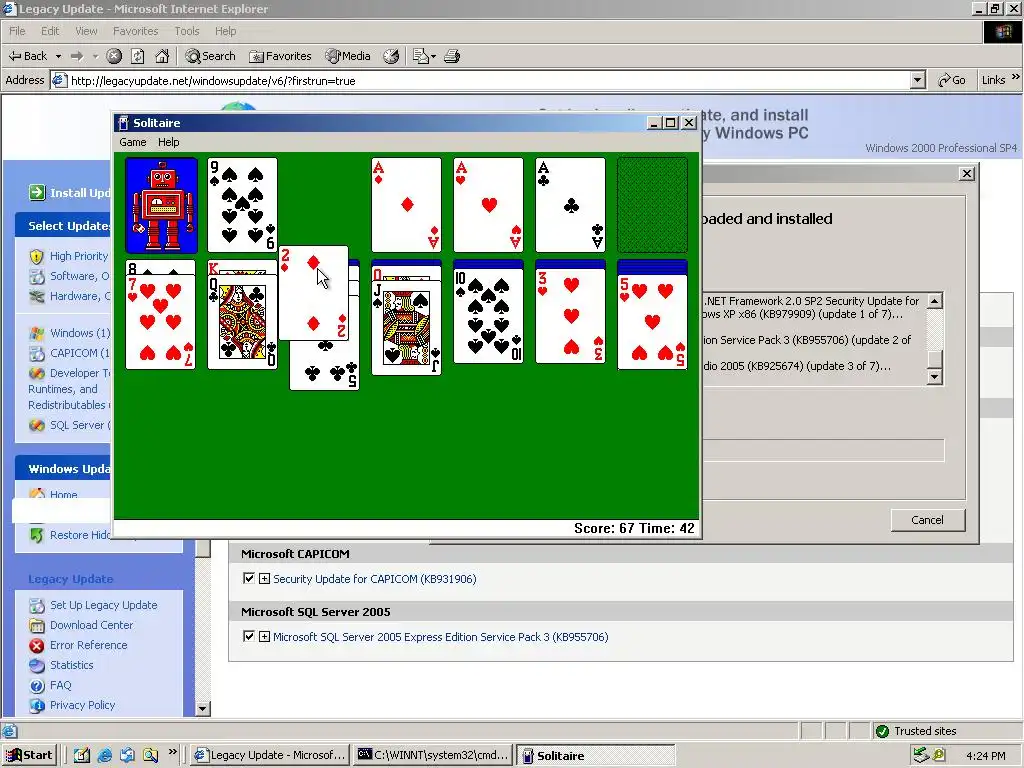Click Cancel in the installation dialog
The image size is (1024, 768).
click(927, 520)
